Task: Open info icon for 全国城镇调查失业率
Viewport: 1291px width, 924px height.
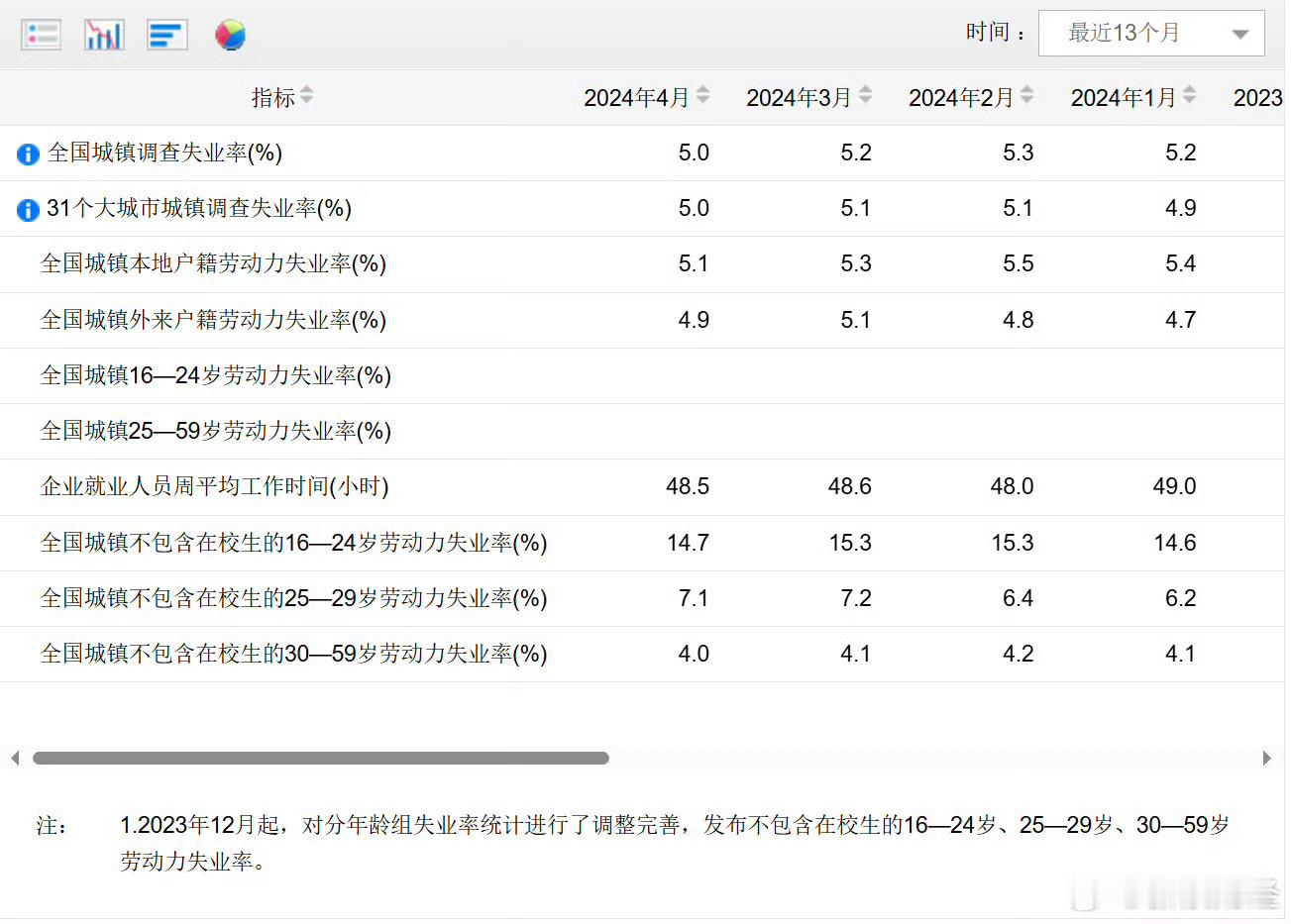Action: click(28, 154)
